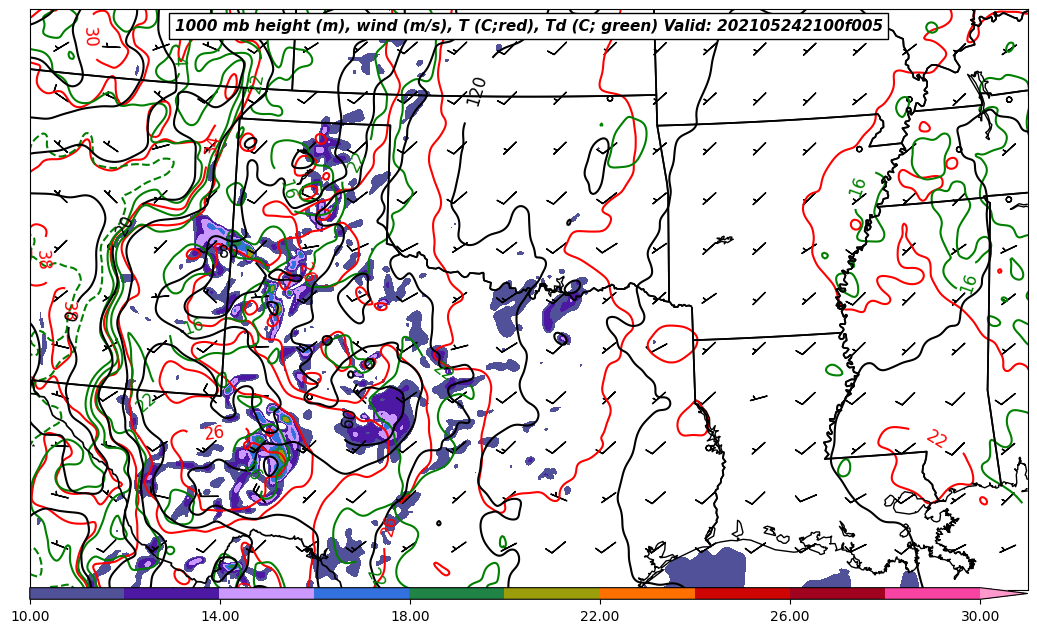Select the green 18–20 colorbar segment
This screenshot has width=1037, height=633.
[456, 593]
